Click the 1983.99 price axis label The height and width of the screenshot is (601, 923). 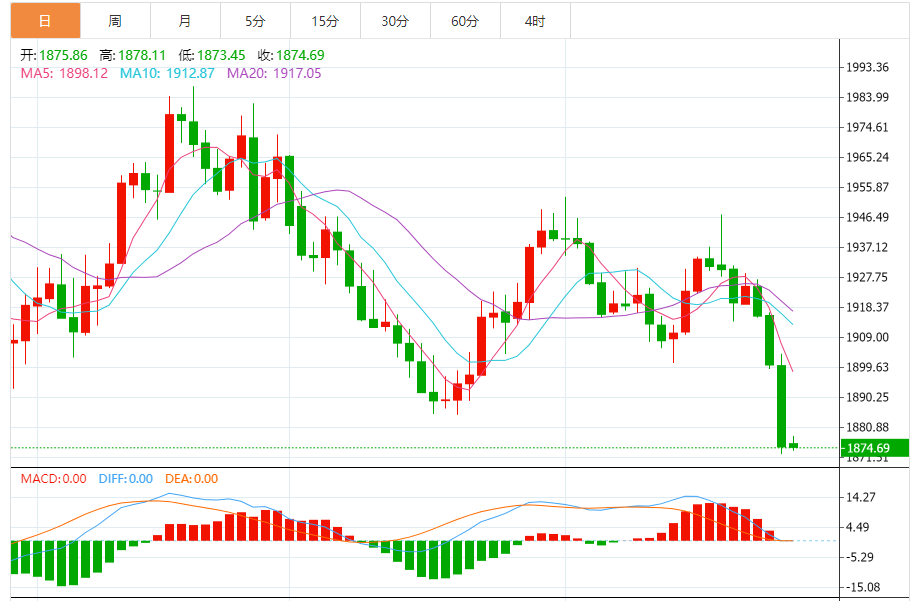click(867, 97)
